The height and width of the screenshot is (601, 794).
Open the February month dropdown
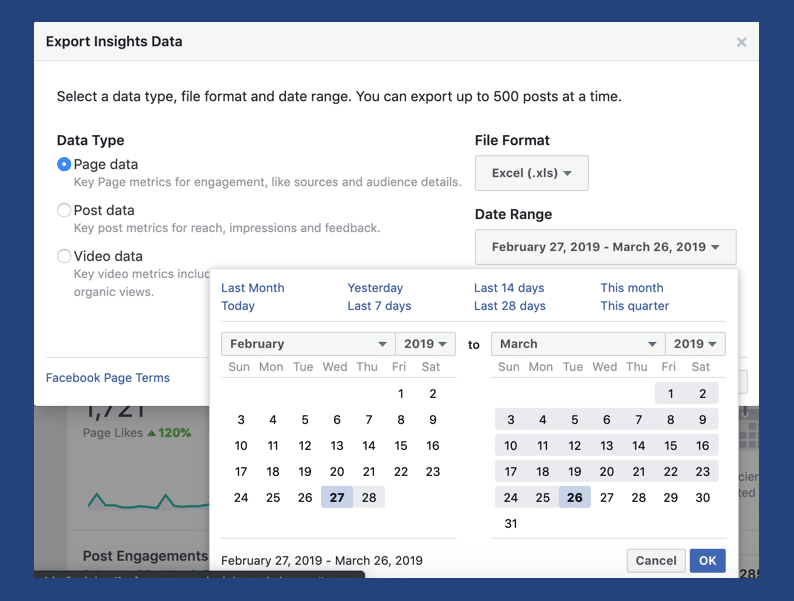[308, 344]
